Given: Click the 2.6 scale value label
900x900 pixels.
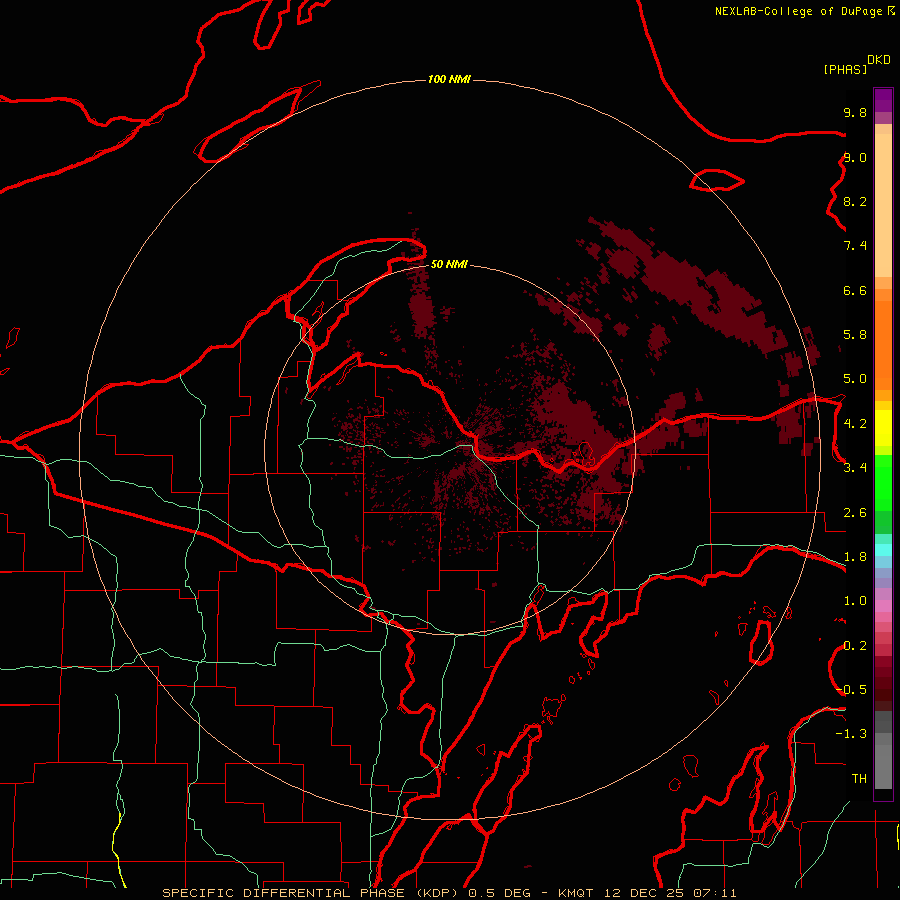Looking at the screenshot, I should (x=855, y=513).
